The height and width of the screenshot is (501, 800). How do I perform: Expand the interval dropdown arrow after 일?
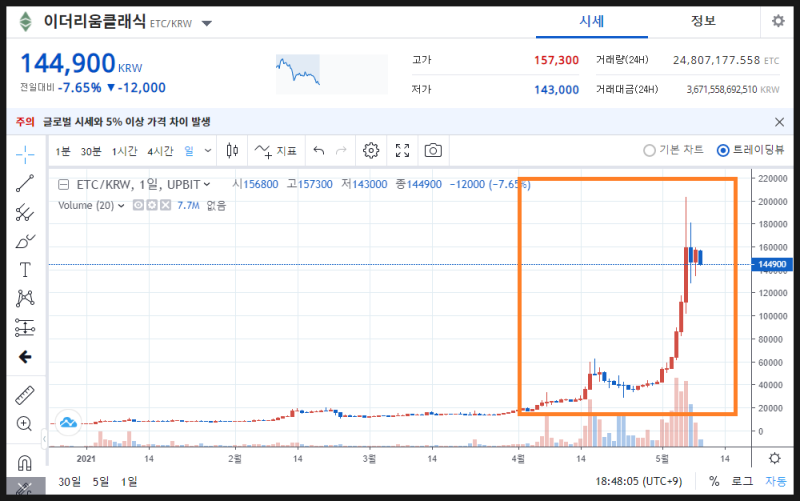click(208, 151)
